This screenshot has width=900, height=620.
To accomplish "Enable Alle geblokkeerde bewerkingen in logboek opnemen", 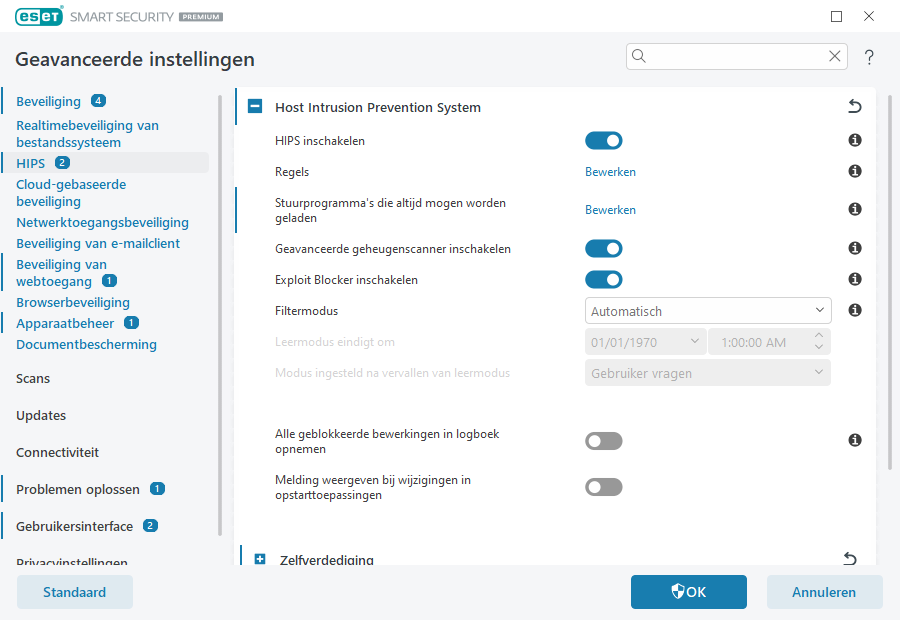I will point(603,440).
